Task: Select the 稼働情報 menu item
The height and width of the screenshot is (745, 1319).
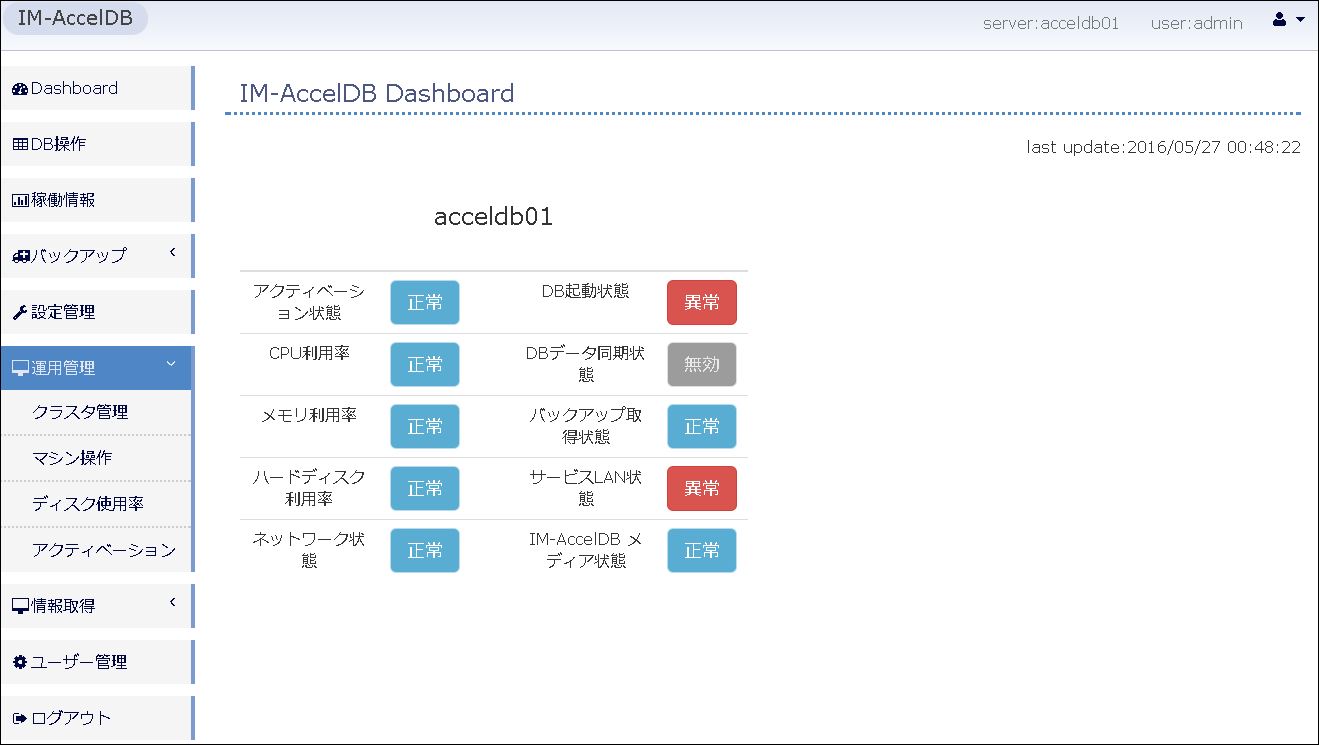Action: pos(96,200)
